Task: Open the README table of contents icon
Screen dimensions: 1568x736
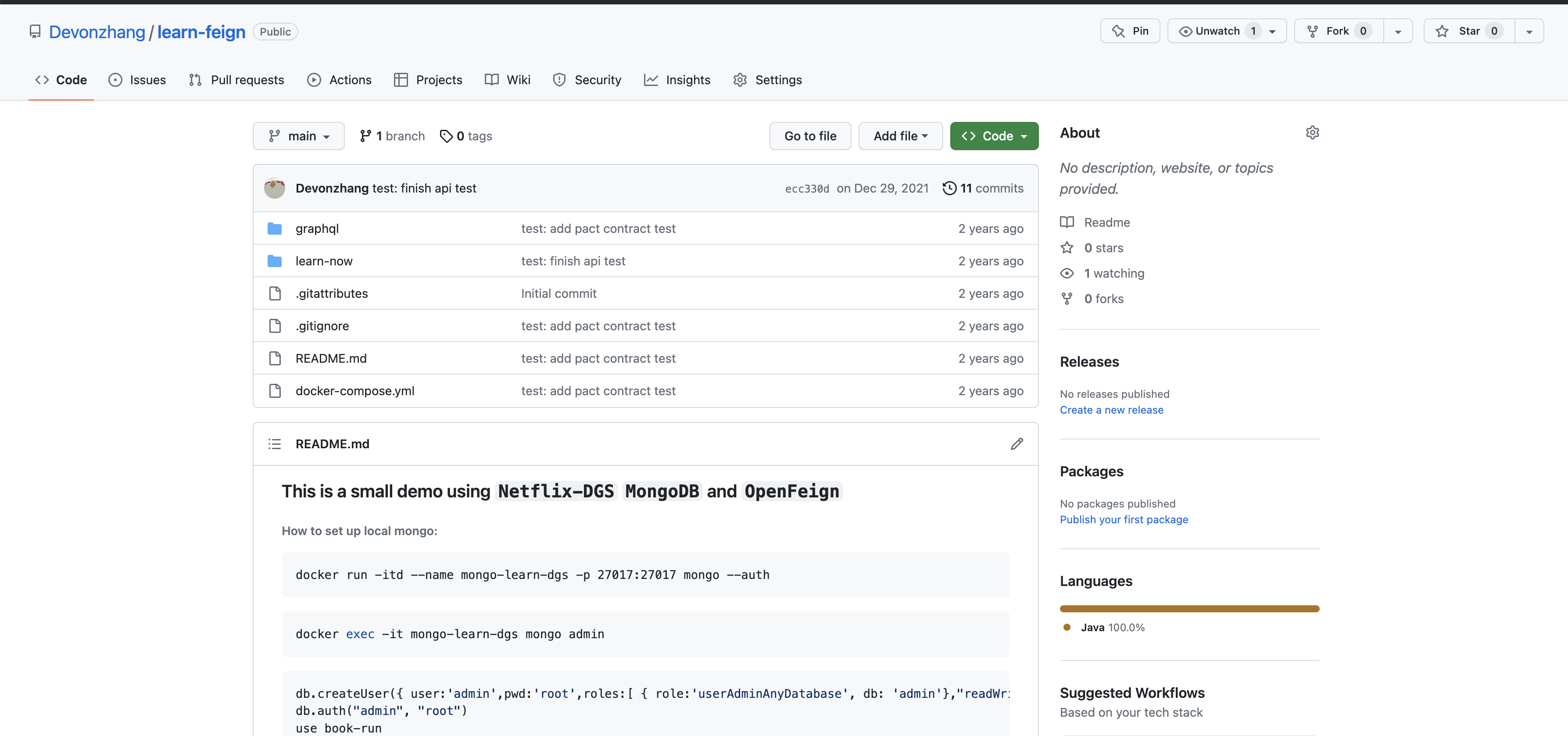Action: click(275, 444)
